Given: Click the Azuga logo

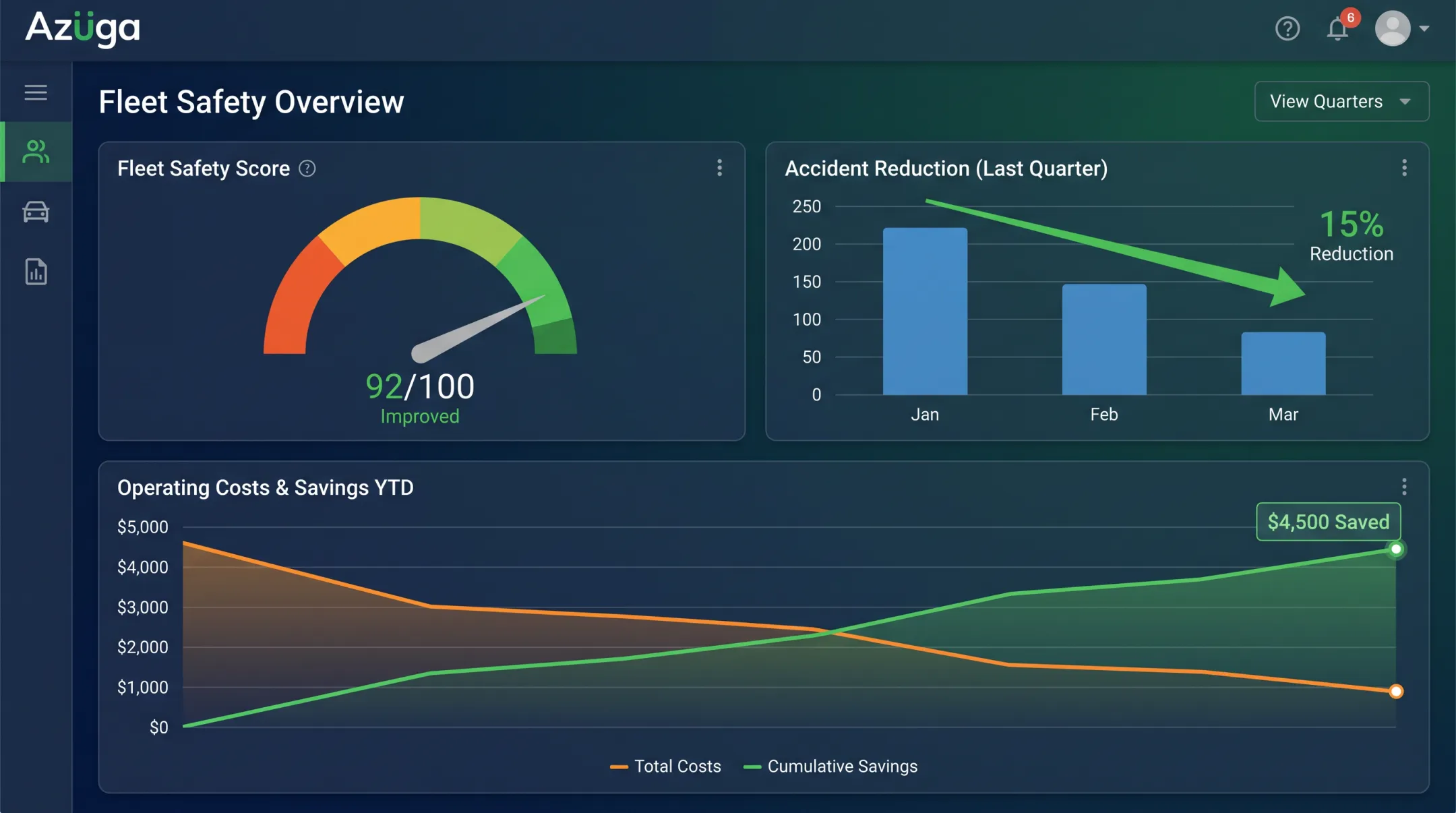Looking at the screenshot, I should pos(83,29).
